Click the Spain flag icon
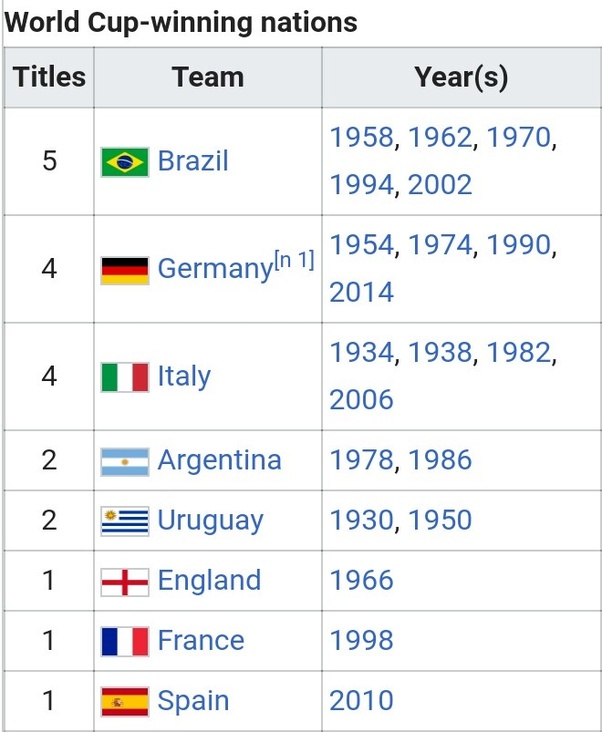 tap(125, 701)
